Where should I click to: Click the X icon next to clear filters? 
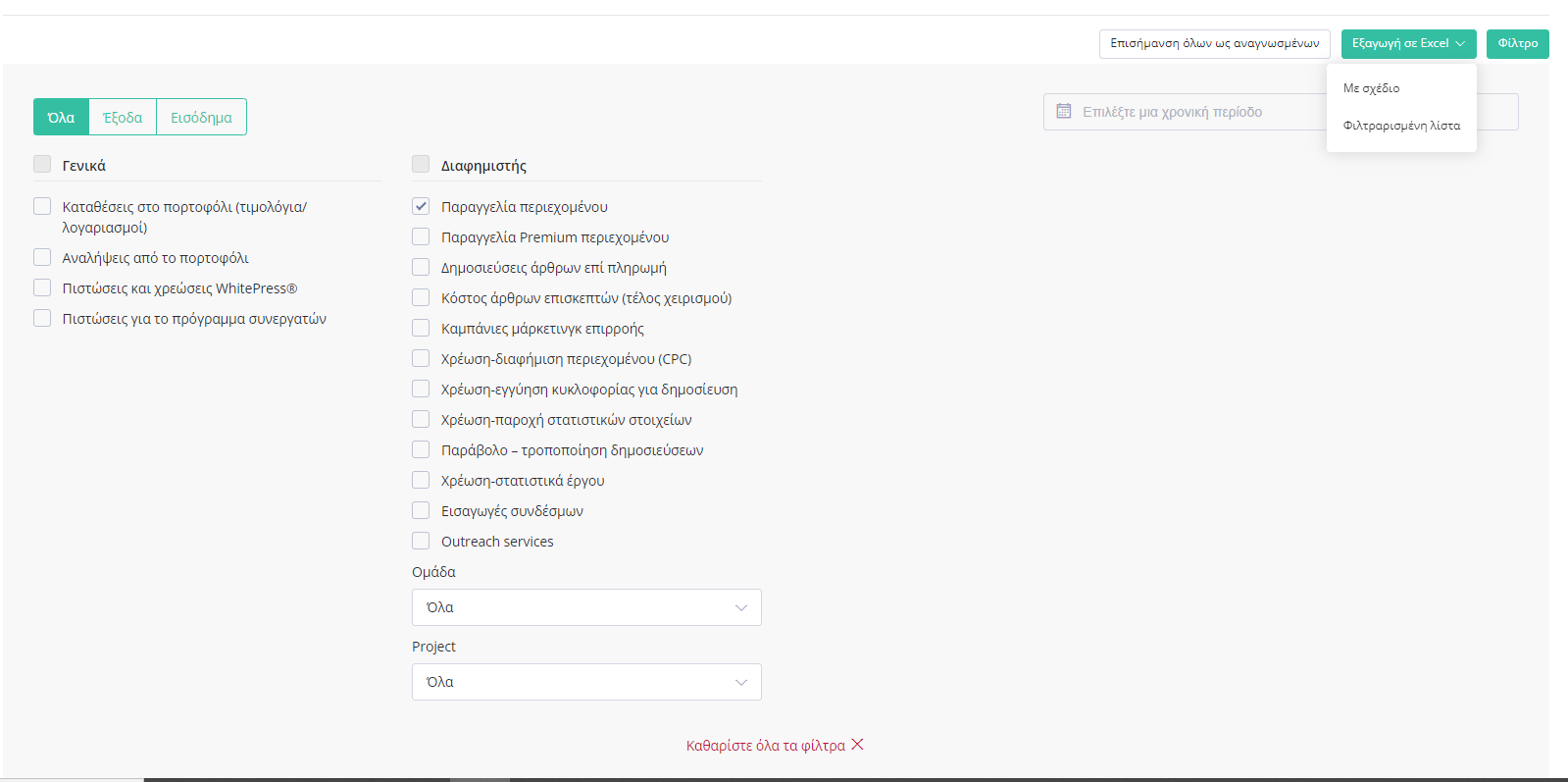point(857,745)
